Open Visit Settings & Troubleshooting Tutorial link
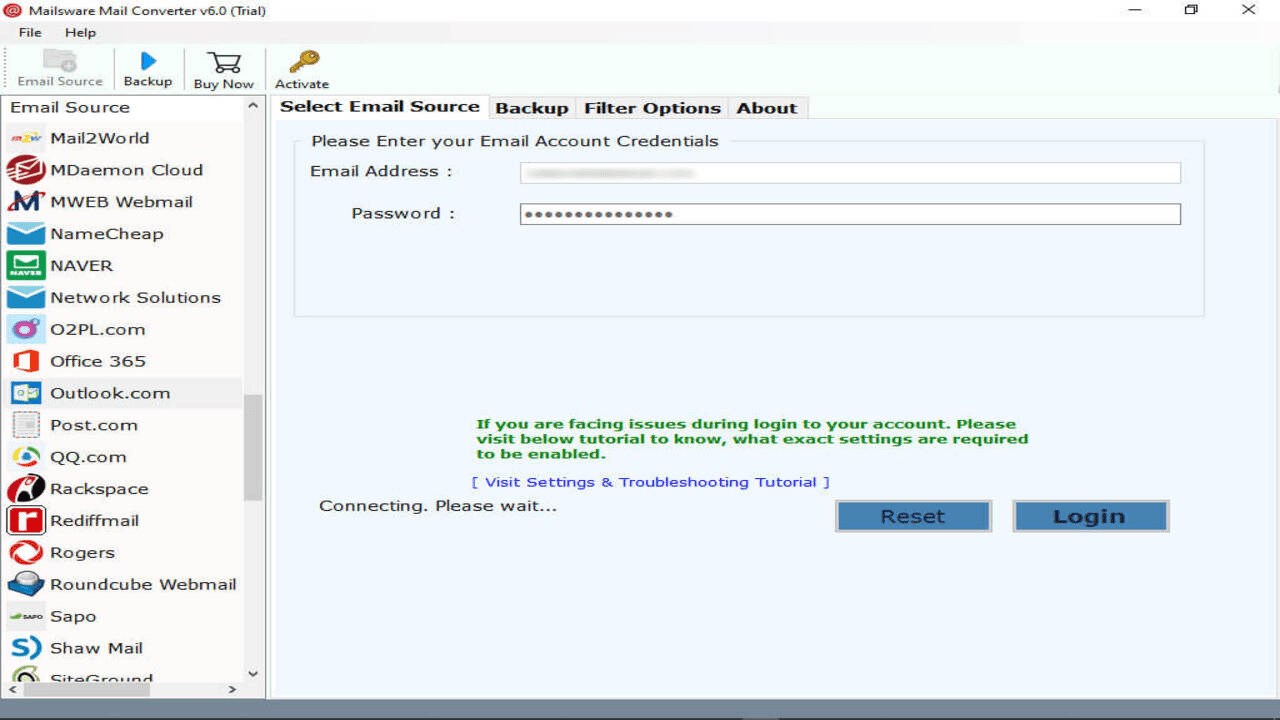1280x720 pixels. tap(650, 482)
